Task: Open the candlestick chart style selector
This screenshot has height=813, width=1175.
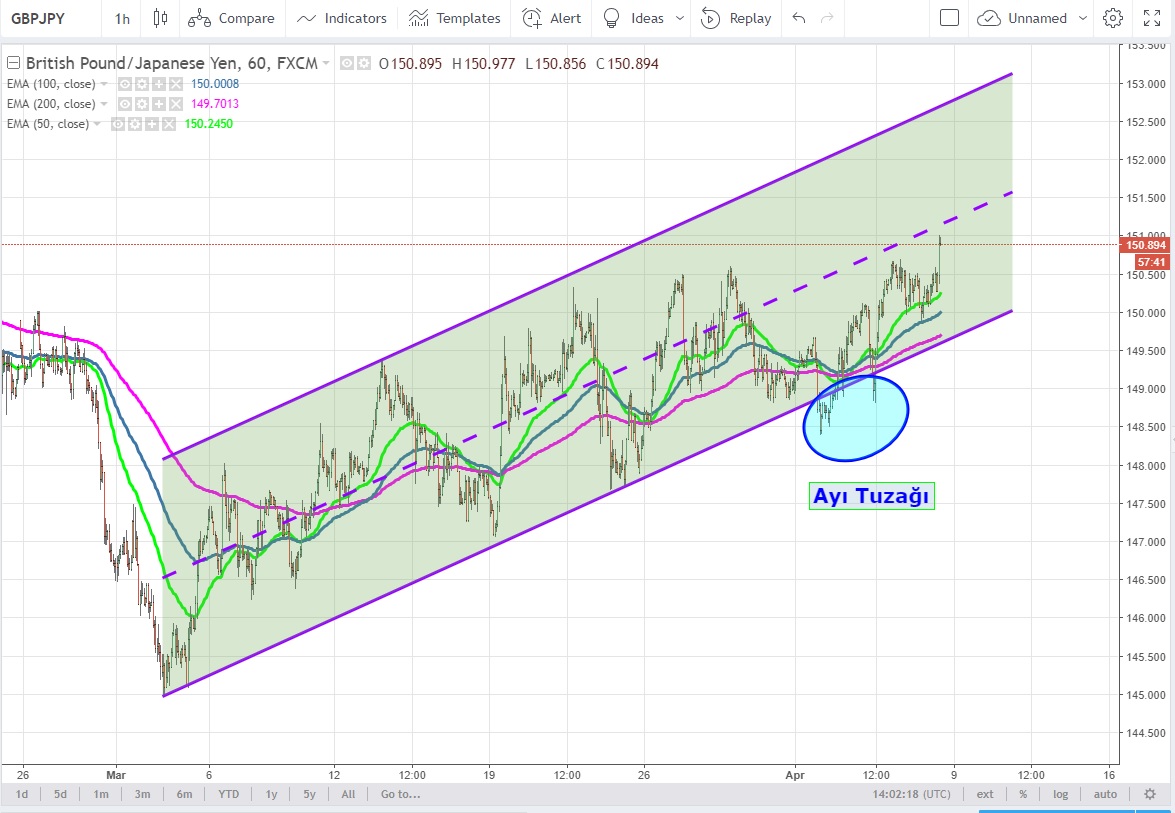Action: click(160, 18)
